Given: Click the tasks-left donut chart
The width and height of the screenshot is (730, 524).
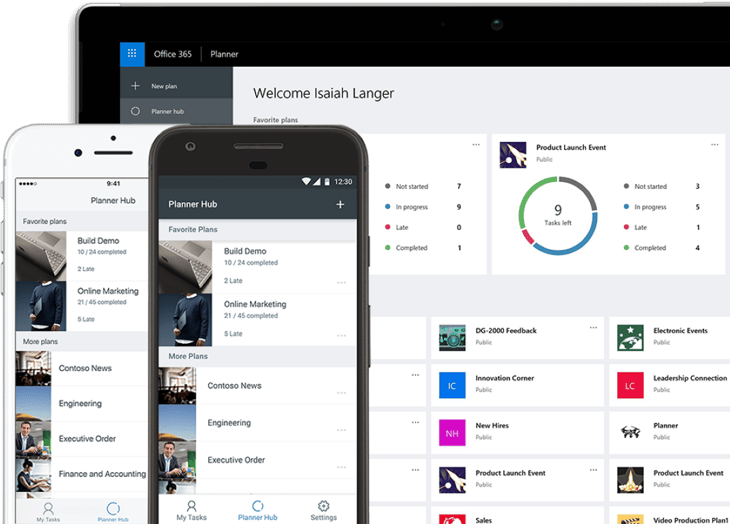Looking at the screenshot, I should (558, 215).
